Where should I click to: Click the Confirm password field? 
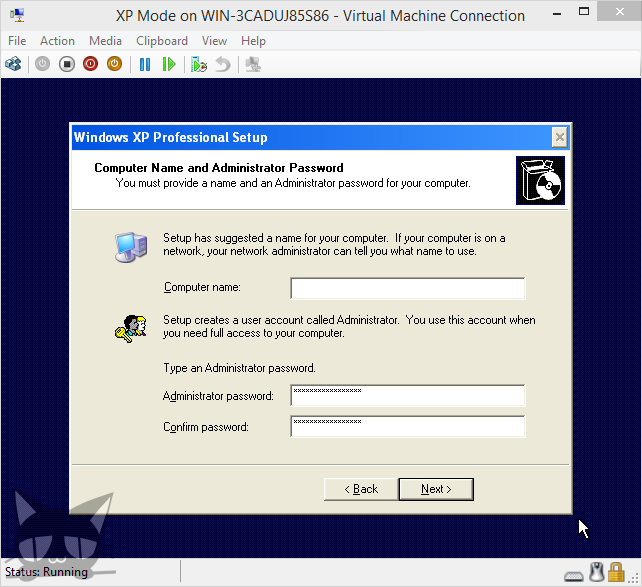coord(408,426)
